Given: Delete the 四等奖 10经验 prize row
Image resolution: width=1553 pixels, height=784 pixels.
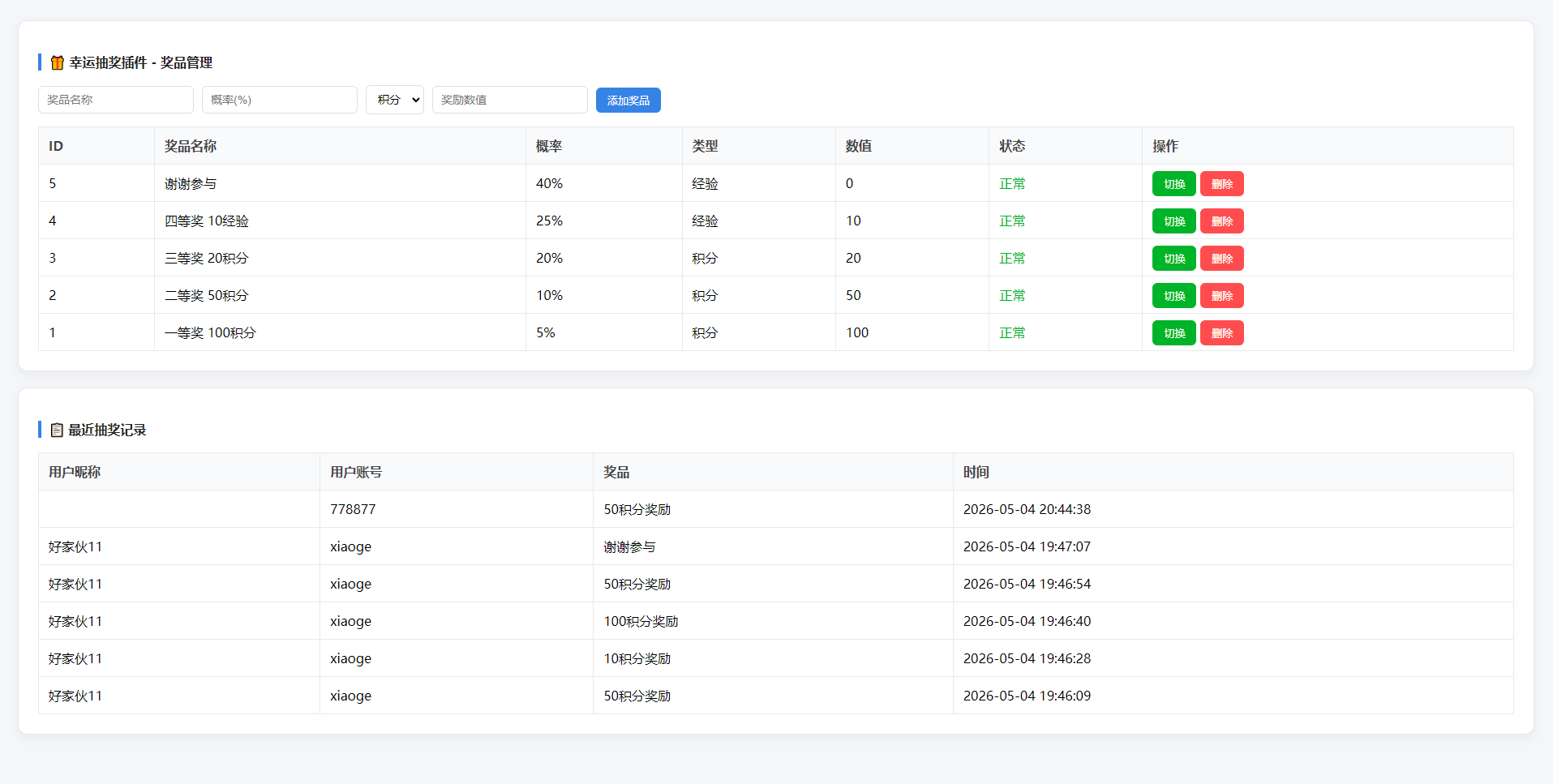Looking at the screenshot, I should click(x=1222, y=221).
